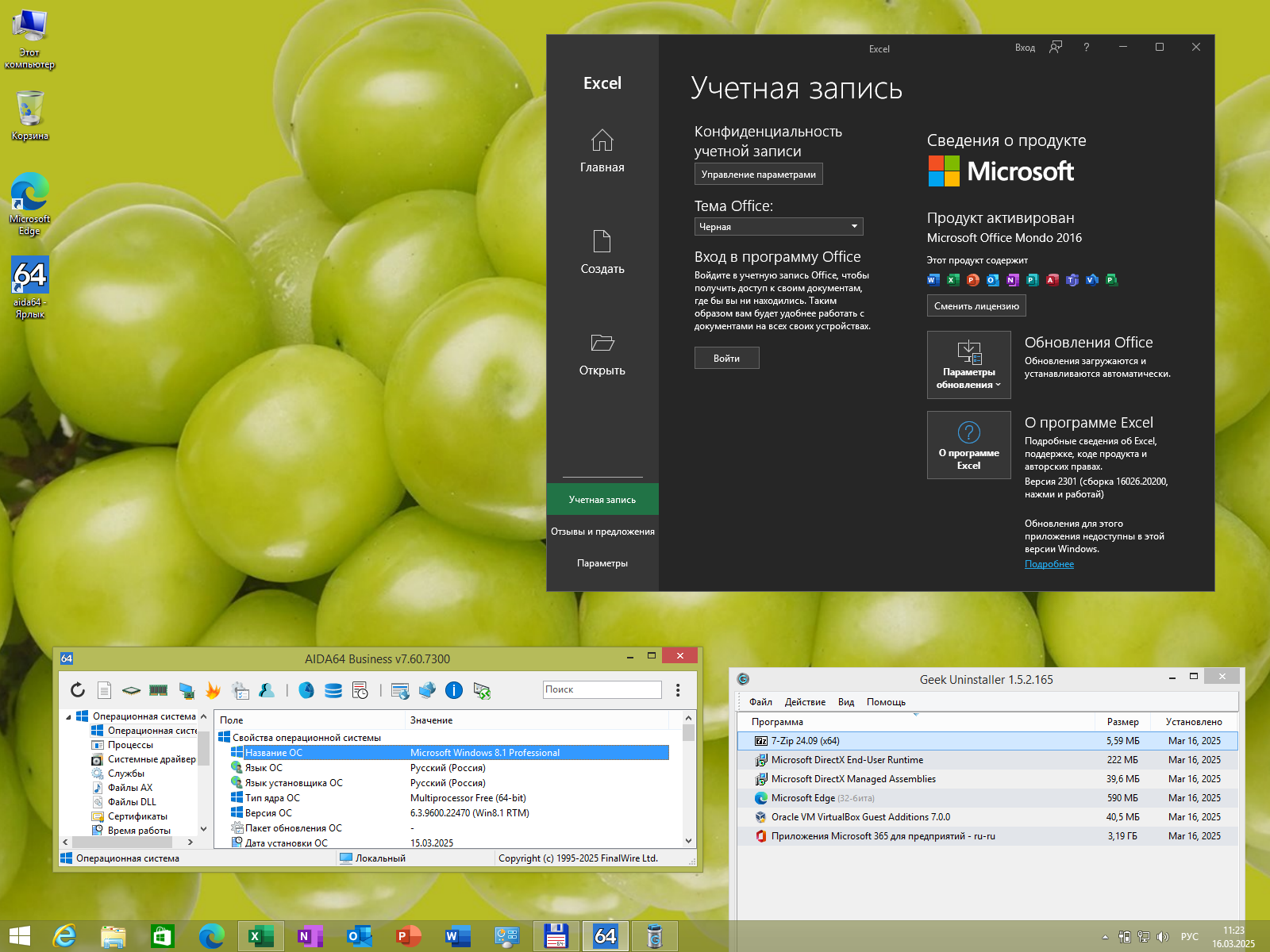Select Системные драйверы in AIDA64 tree
1270x952 pixels.
144,759
